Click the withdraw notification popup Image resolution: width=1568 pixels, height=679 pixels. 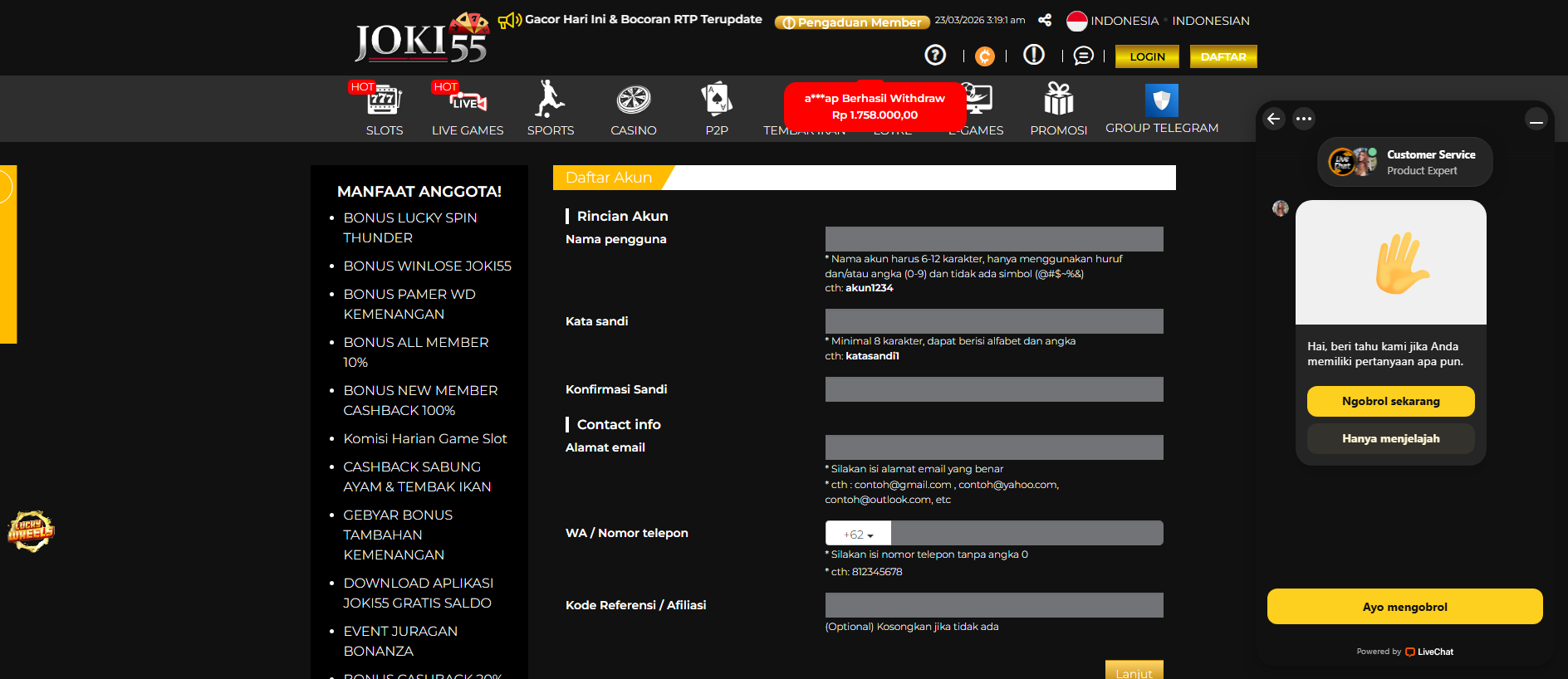875,106
